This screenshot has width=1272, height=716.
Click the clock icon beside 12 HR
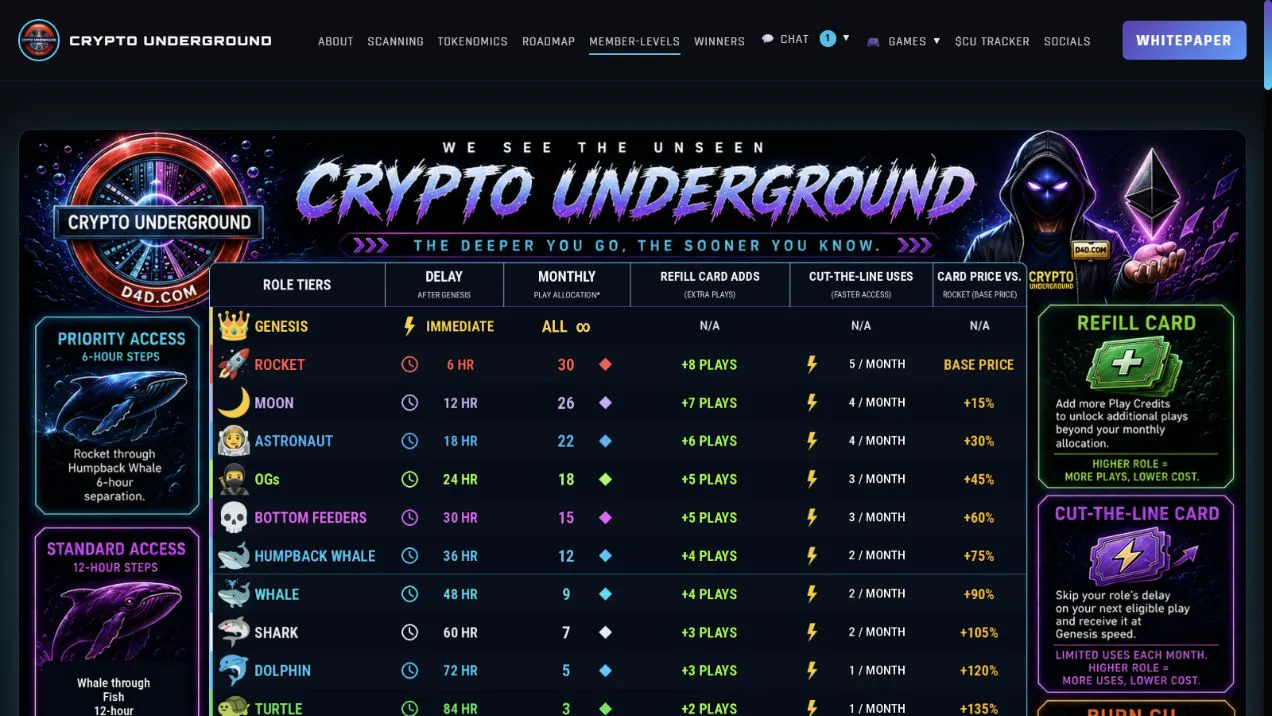pos(409,402)
